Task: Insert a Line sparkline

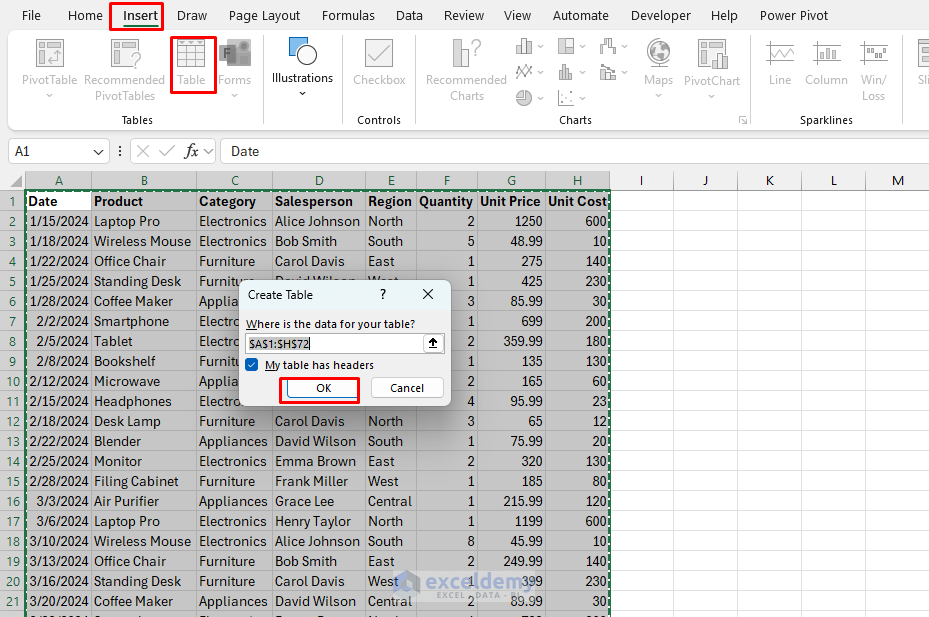Action: pos(780,62)
